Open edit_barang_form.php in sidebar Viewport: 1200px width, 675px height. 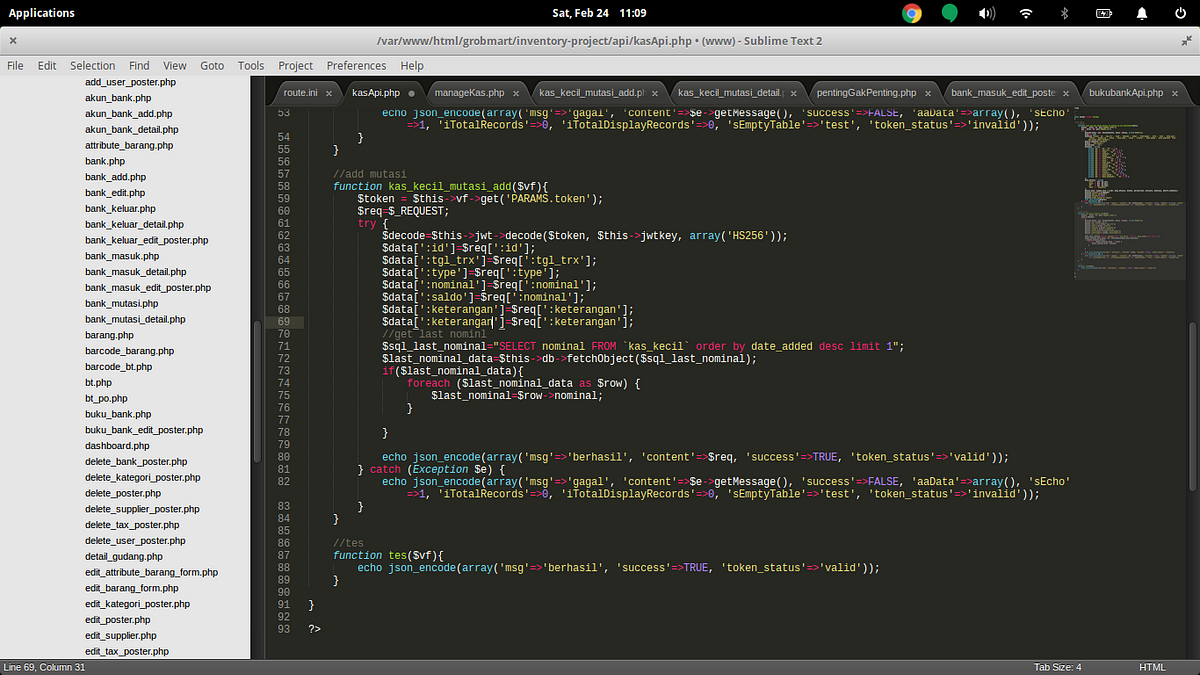tap(131, 588)
